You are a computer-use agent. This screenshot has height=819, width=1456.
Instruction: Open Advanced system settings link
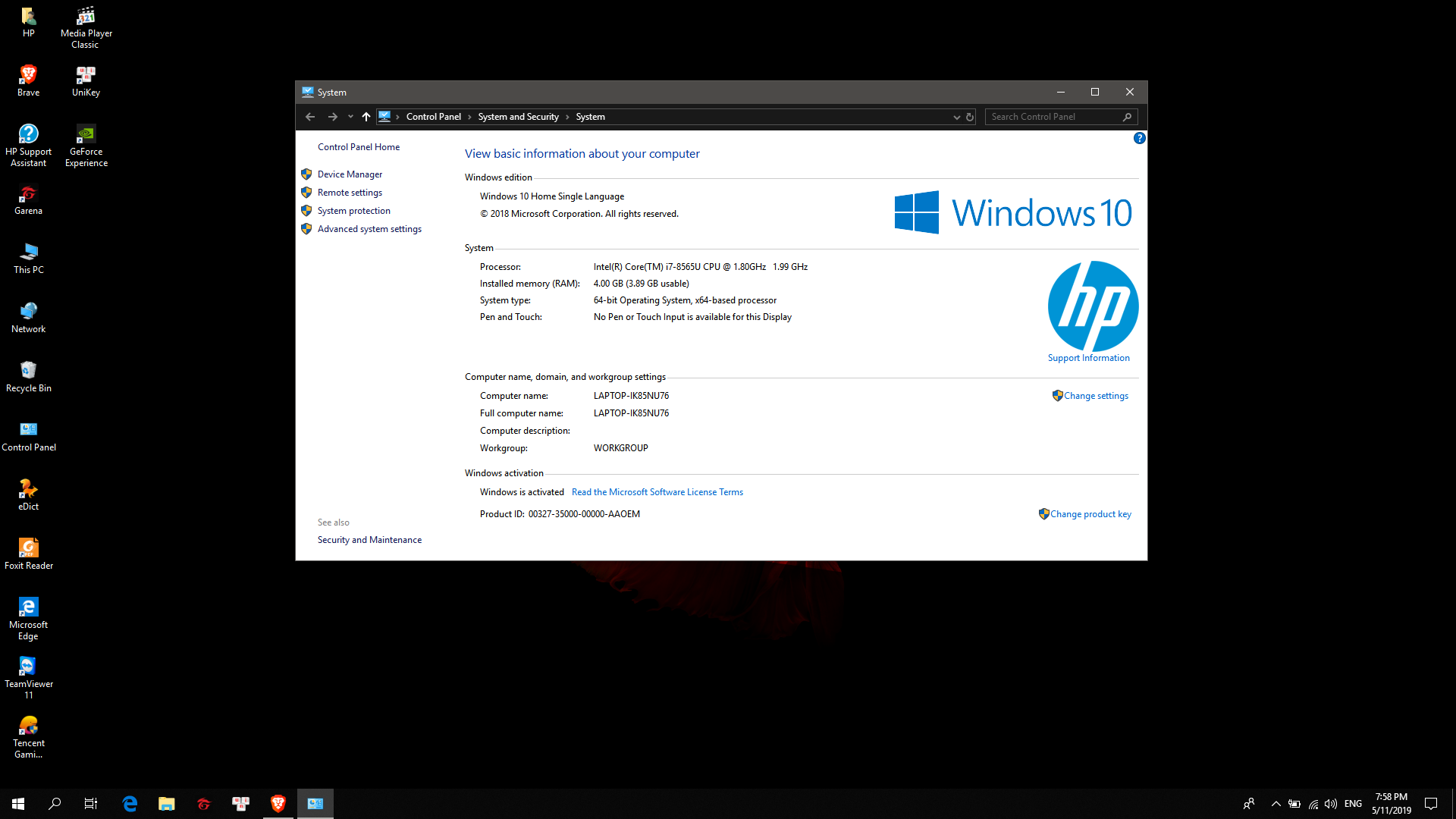[x=369, y=229]
